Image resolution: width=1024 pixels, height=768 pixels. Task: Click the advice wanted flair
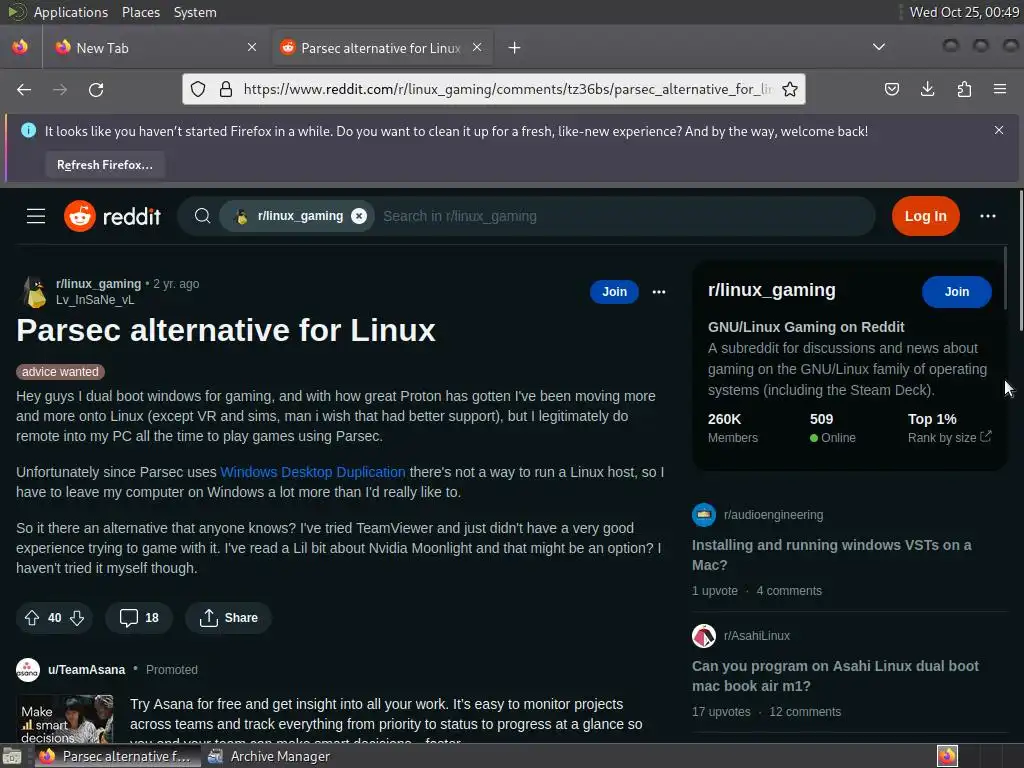pos(60,372)
